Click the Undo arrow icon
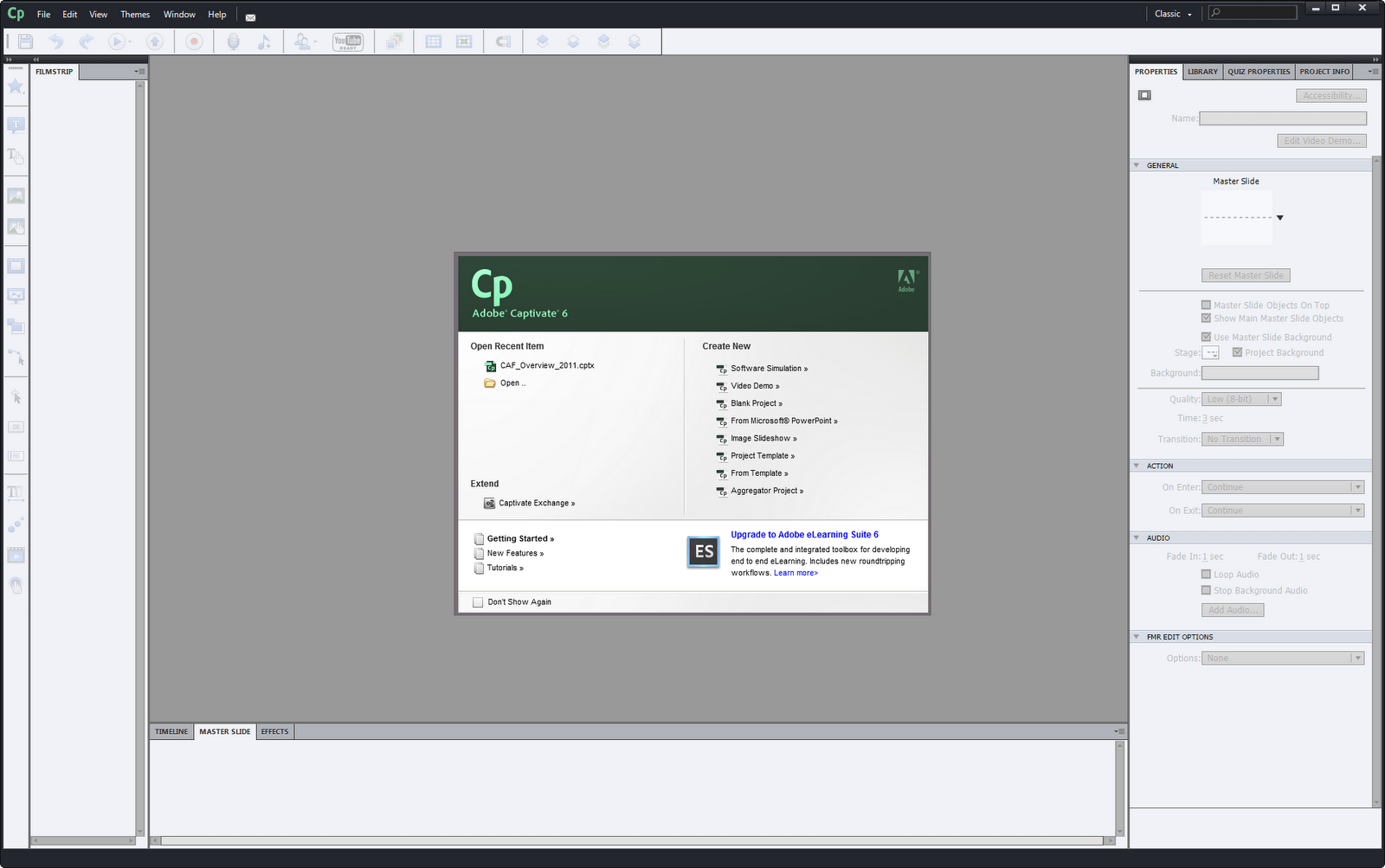The image size is (1385, 868). (56, 42)
